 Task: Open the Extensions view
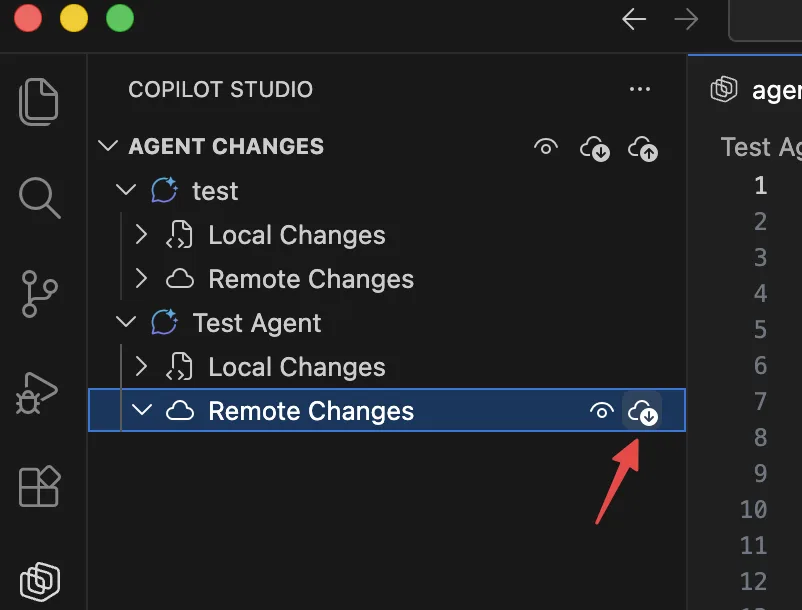click(x=39, y=487)
